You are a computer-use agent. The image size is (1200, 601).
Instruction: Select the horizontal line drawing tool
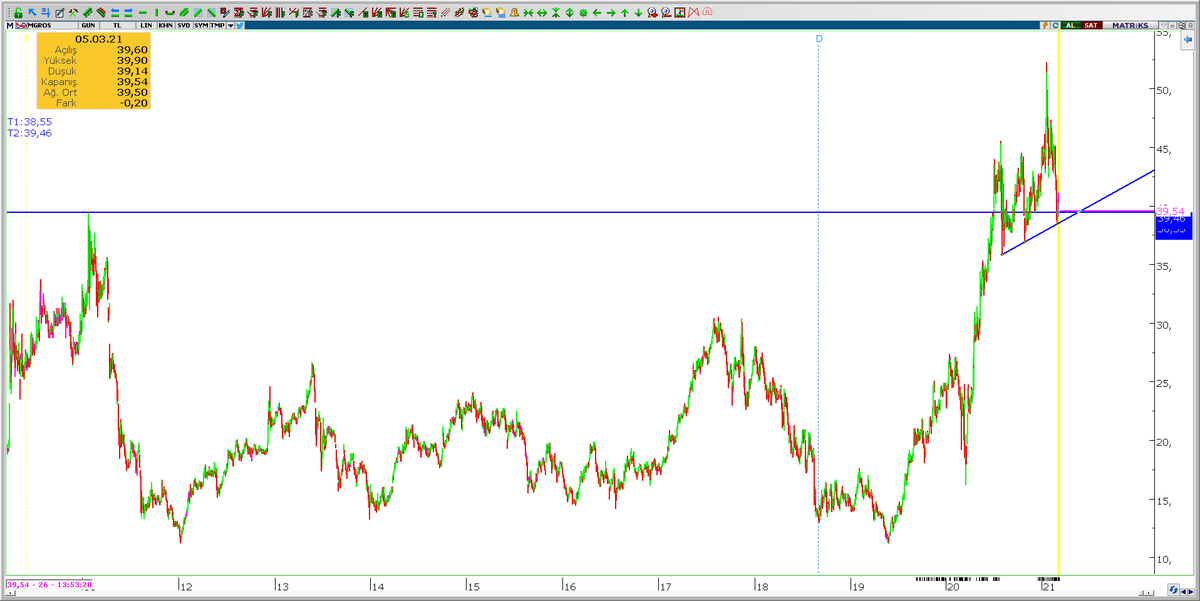[x=143, y=12]
